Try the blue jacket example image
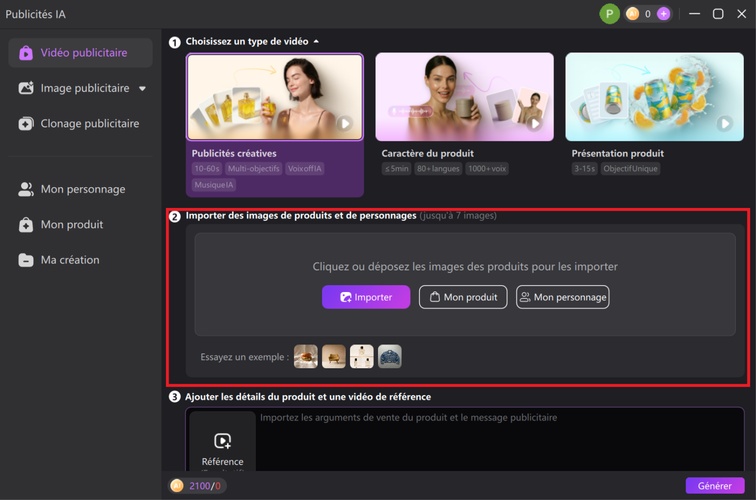The height and width of the screenshot is (500, 756). pyautogui.click(x=390, y=357)
